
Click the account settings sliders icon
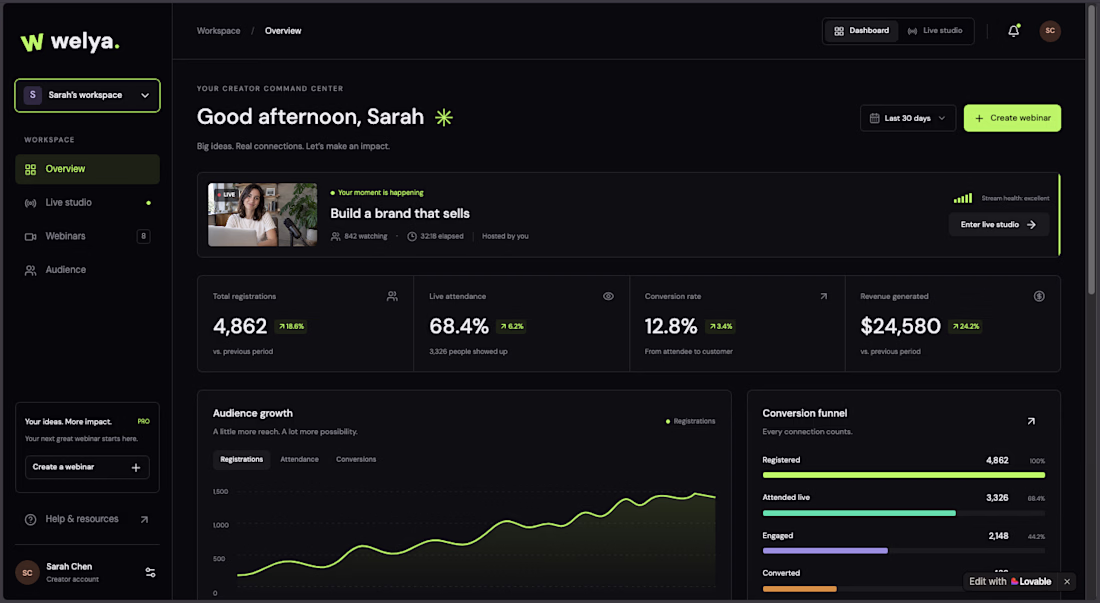(x=150, y=572)
